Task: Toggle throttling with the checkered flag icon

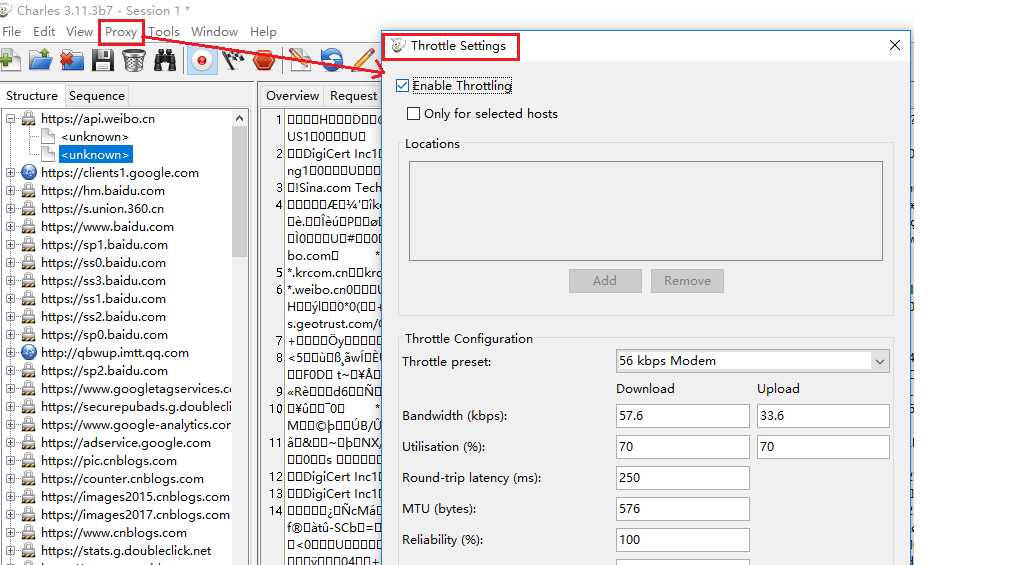Action: (x=233, y=60)
